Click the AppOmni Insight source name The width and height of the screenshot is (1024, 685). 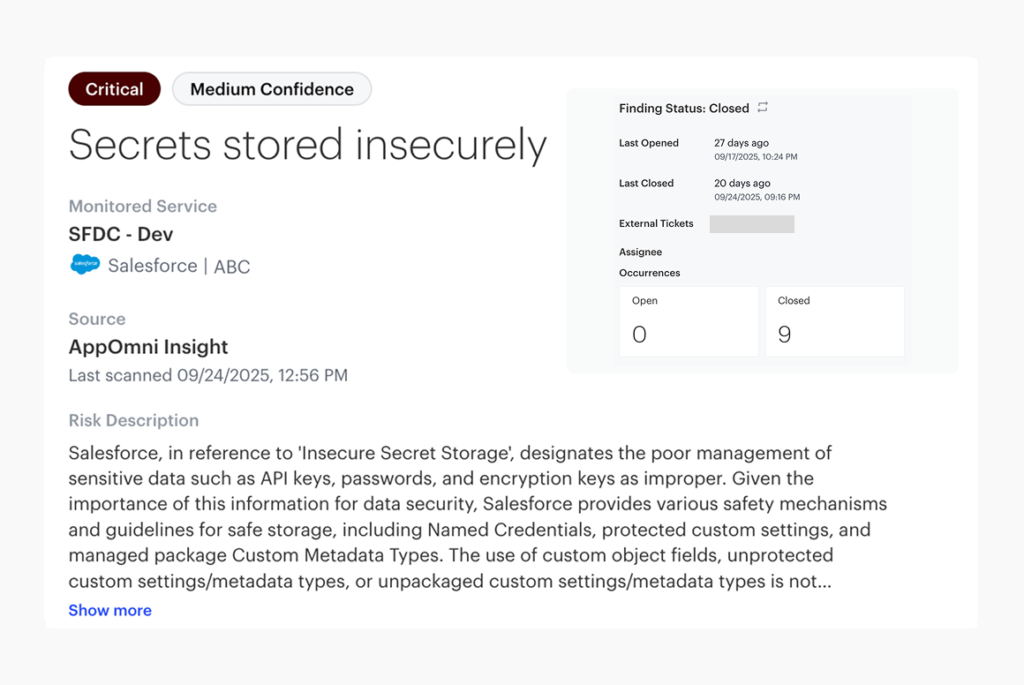pyautogui.click(x=148, y=347)
